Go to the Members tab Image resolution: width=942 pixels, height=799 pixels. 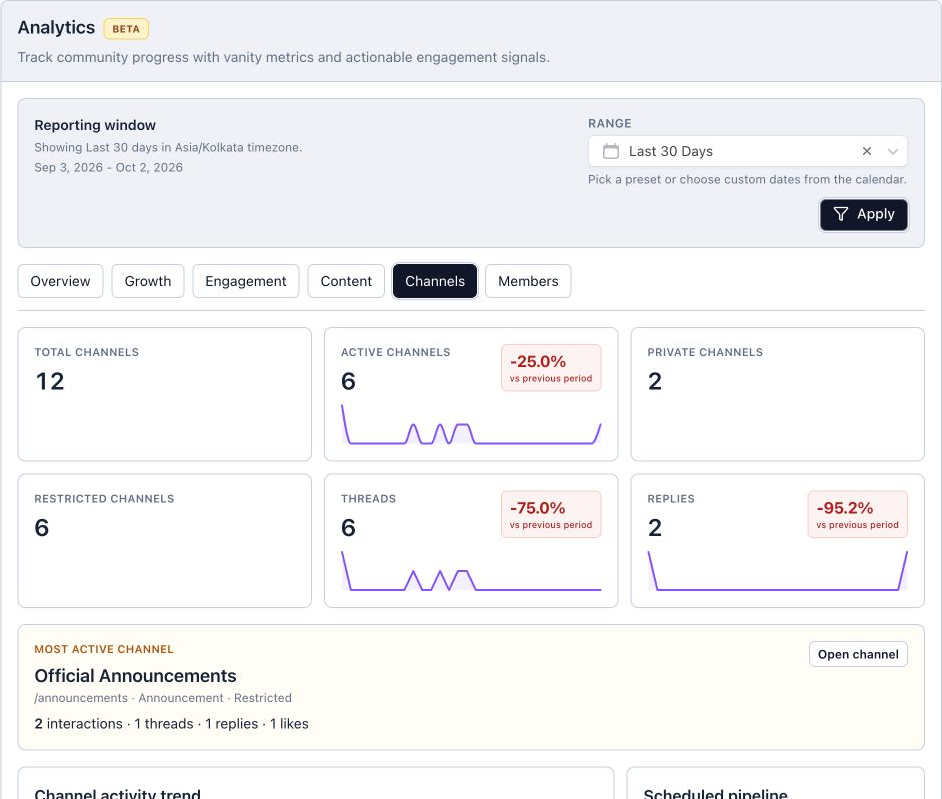(x=528, y=281)
